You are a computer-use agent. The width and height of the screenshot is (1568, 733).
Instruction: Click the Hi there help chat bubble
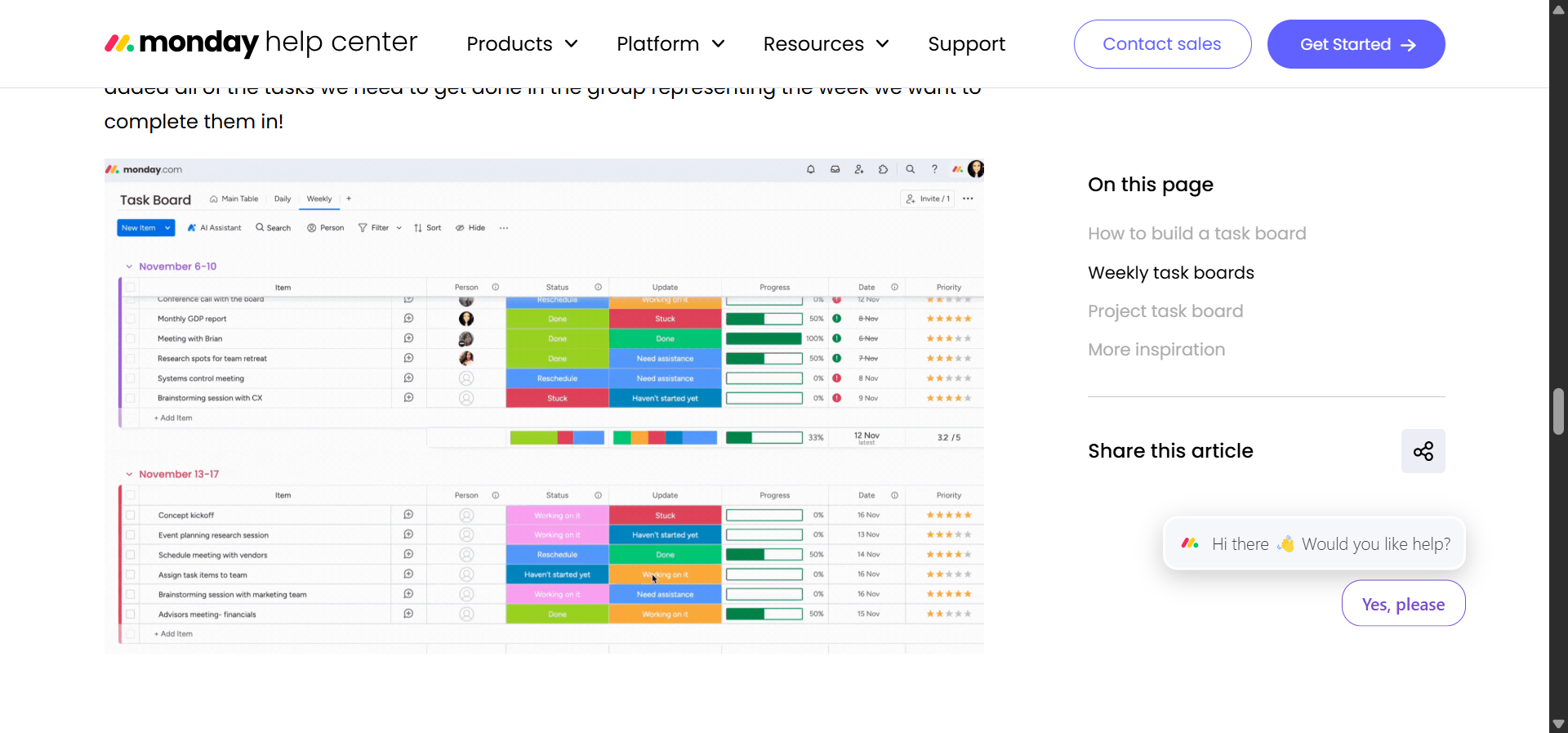click(1314, 544)
